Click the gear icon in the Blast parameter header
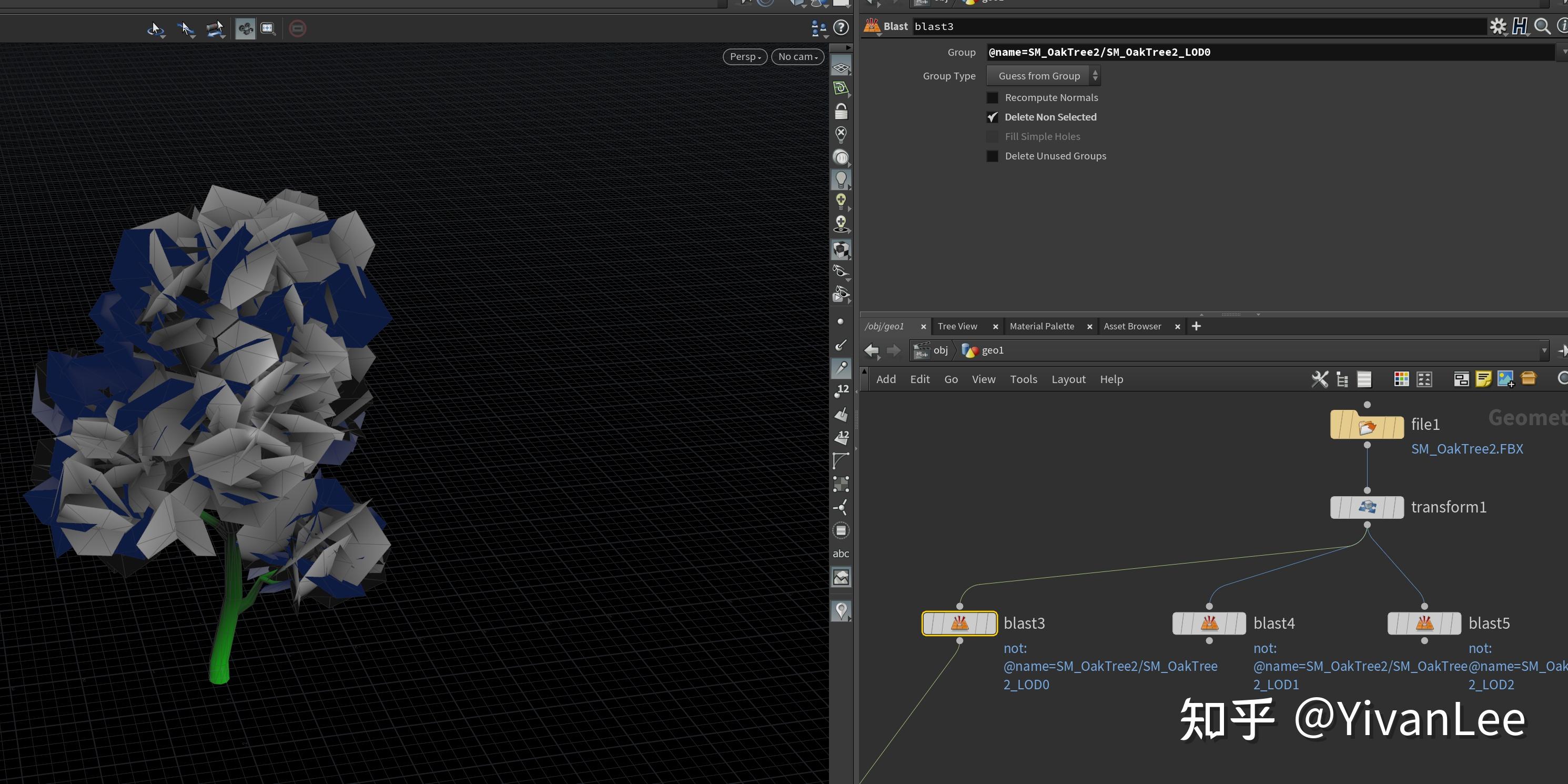The width and height of the screenshot is (1568, 784). (x=1499, y=26)
